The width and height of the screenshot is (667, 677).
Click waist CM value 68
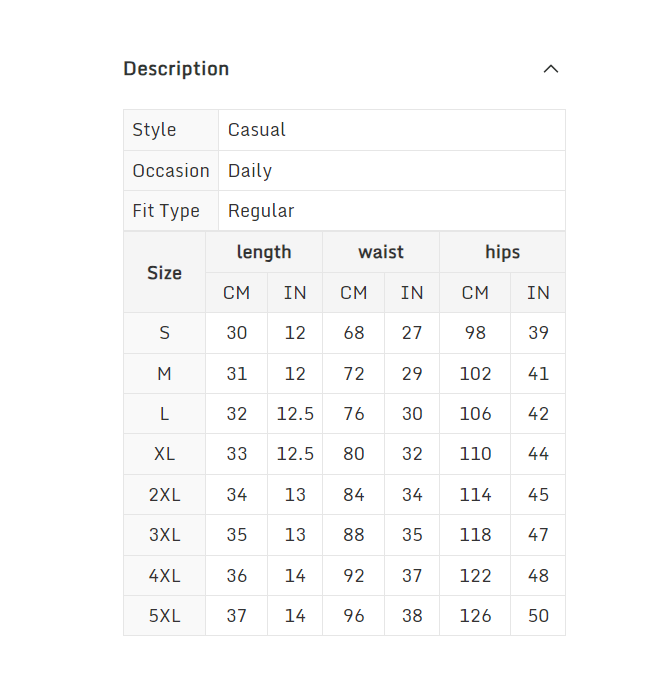click(x=354, y=333)
